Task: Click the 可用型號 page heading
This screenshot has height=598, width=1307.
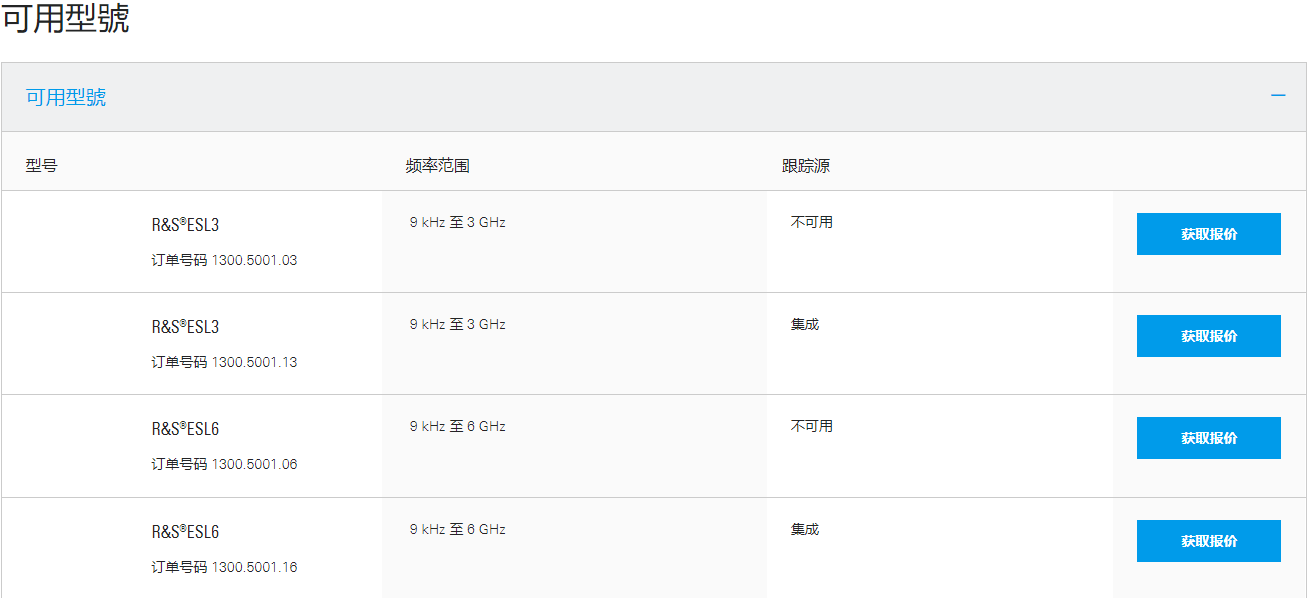Action: pyautogui.click(x=65, y=20)
